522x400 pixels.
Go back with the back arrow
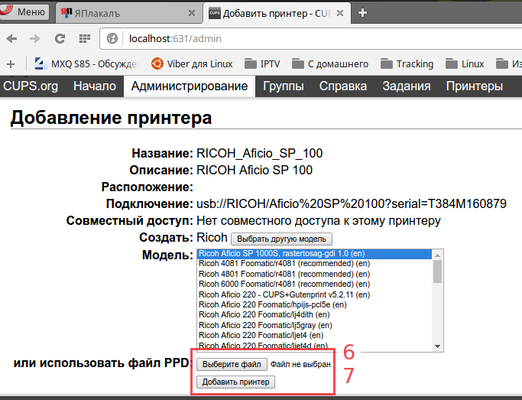click(x=12, y=39)
